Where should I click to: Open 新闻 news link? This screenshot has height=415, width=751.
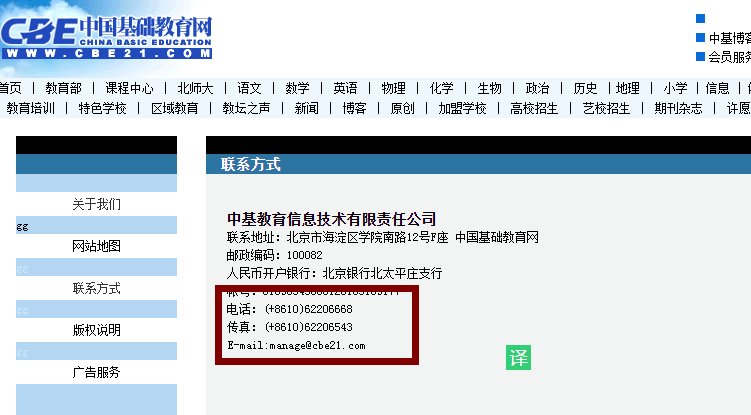[307, 108]
